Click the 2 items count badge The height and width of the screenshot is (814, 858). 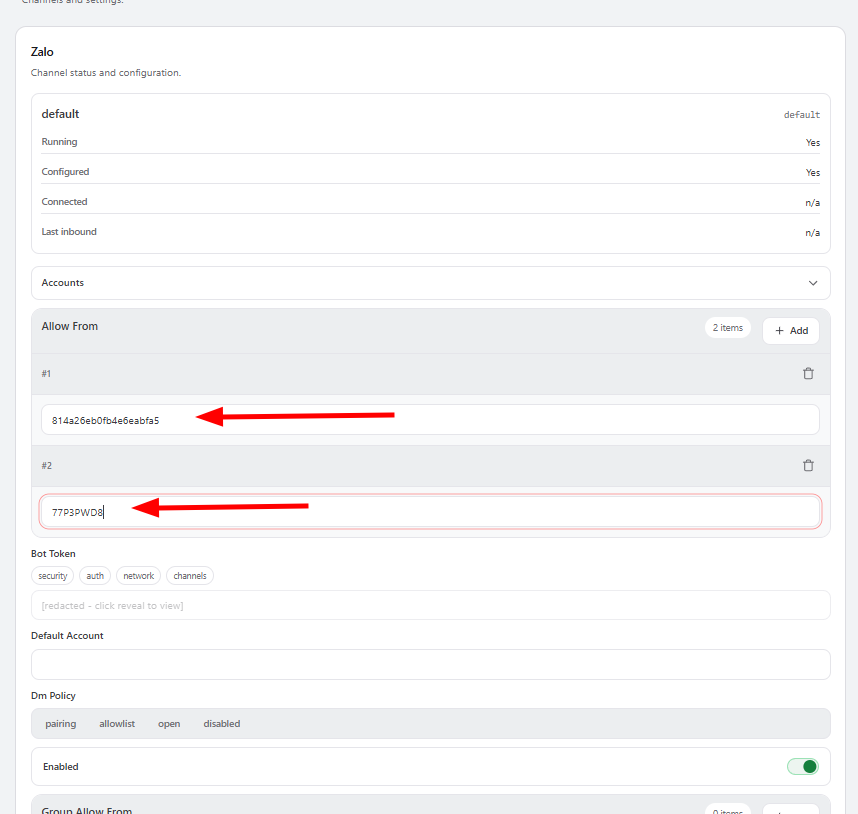coord(727,328)
